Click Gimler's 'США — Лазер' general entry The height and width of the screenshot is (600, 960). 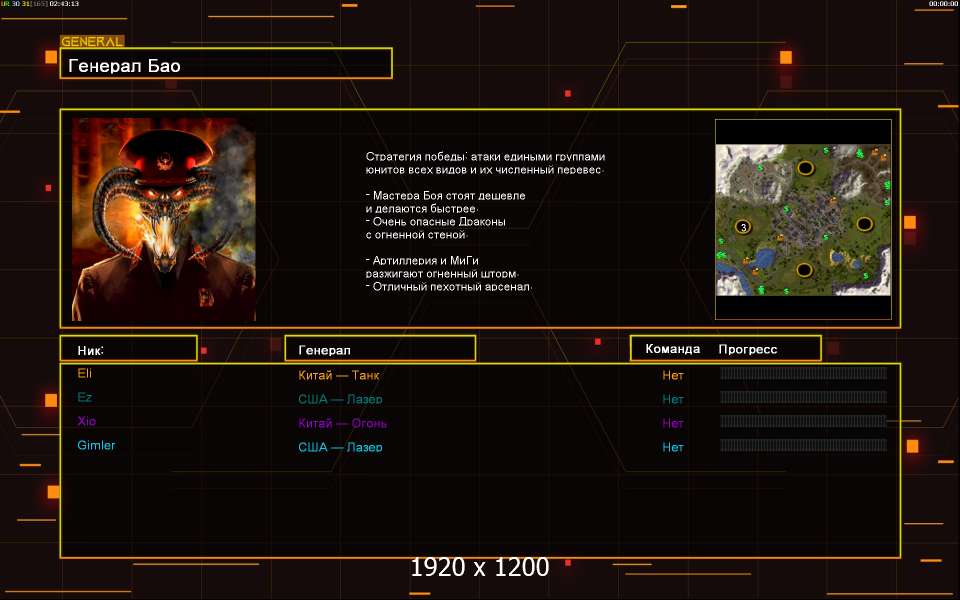coord(340,447)
